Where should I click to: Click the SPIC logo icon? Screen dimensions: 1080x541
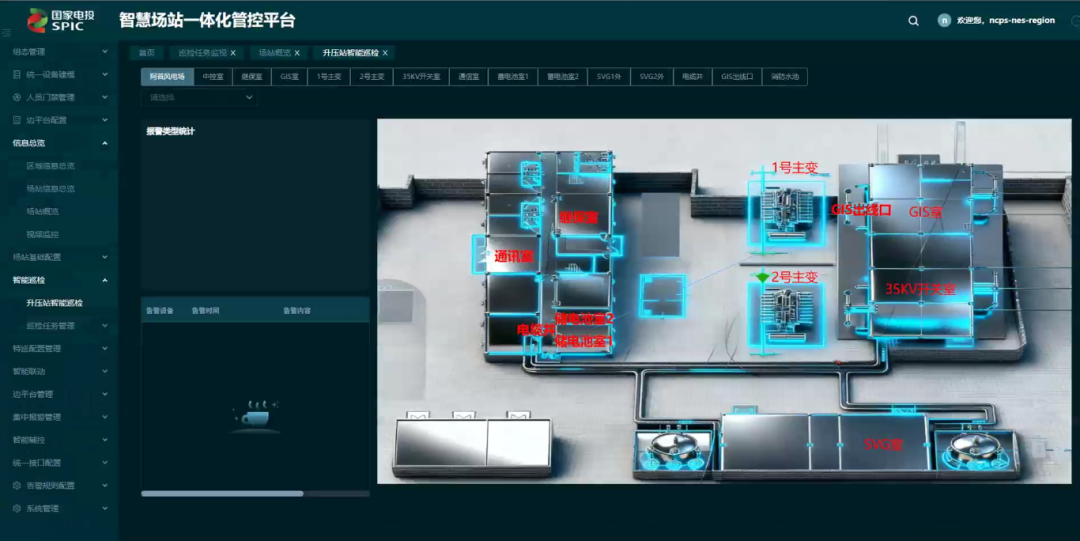[x=37, y=19]
